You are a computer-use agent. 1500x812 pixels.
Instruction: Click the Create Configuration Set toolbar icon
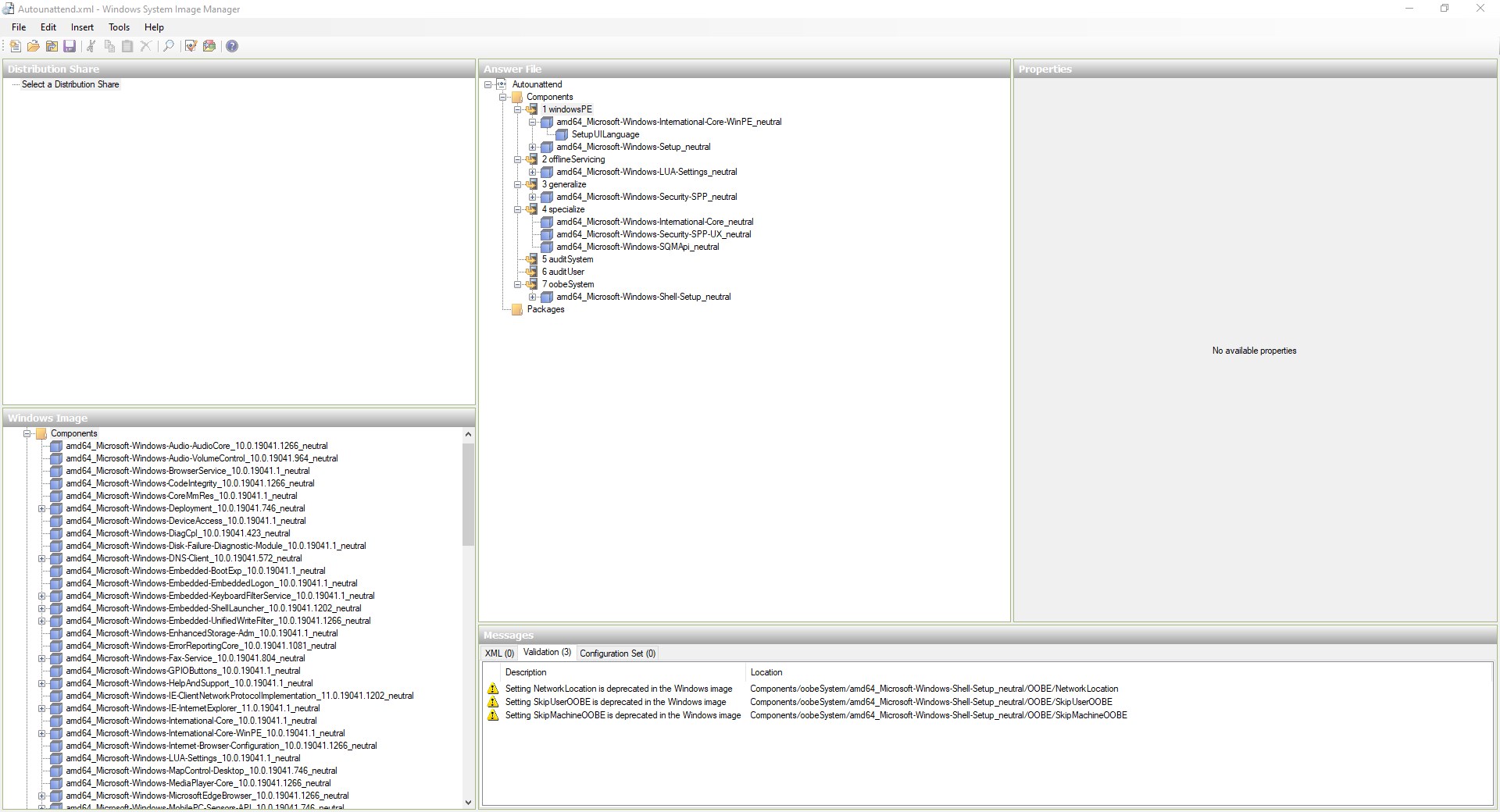click(x=209, y=47)
